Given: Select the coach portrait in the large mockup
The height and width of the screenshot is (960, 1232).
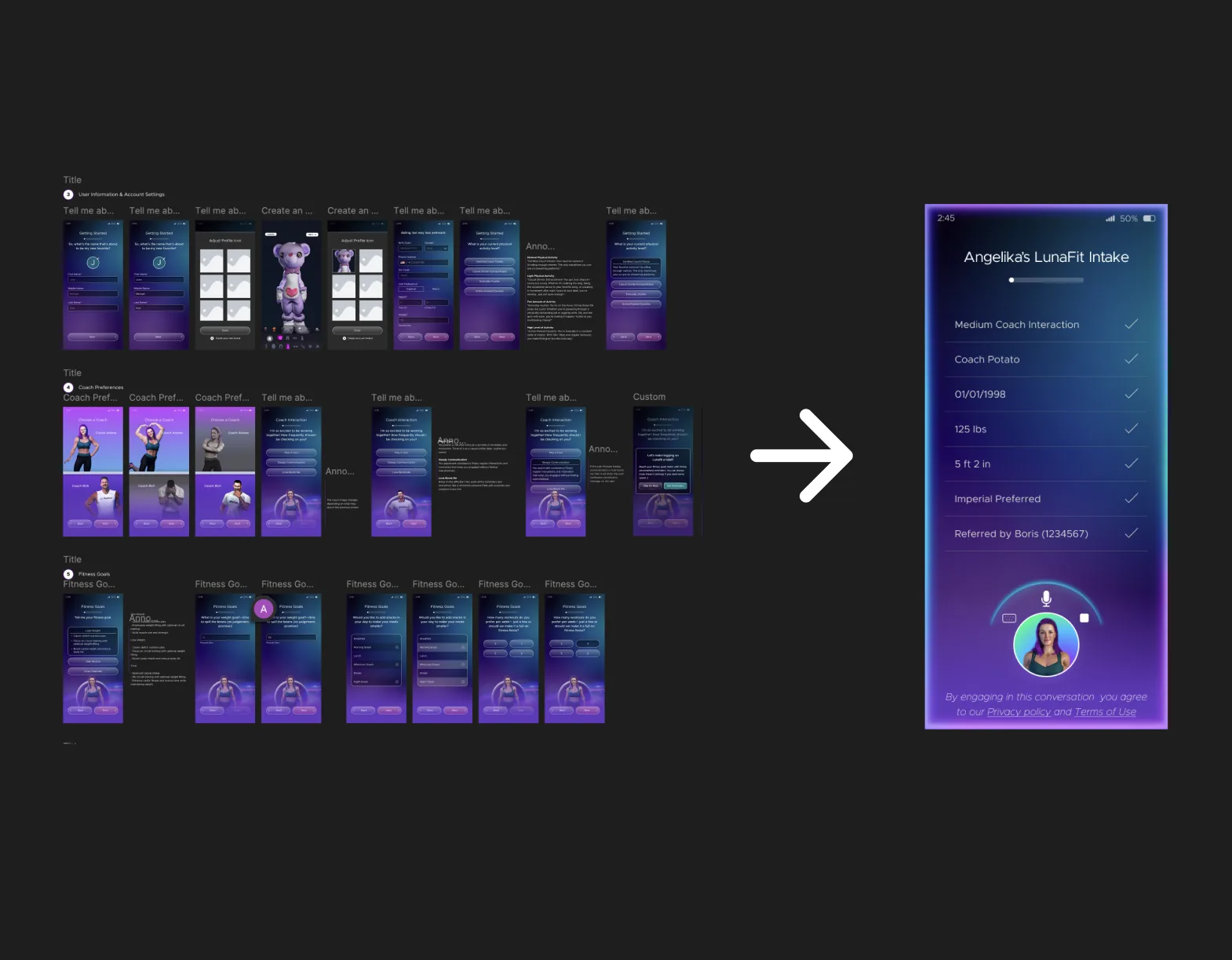Looking at the screenshot, I should point(1046,645).
